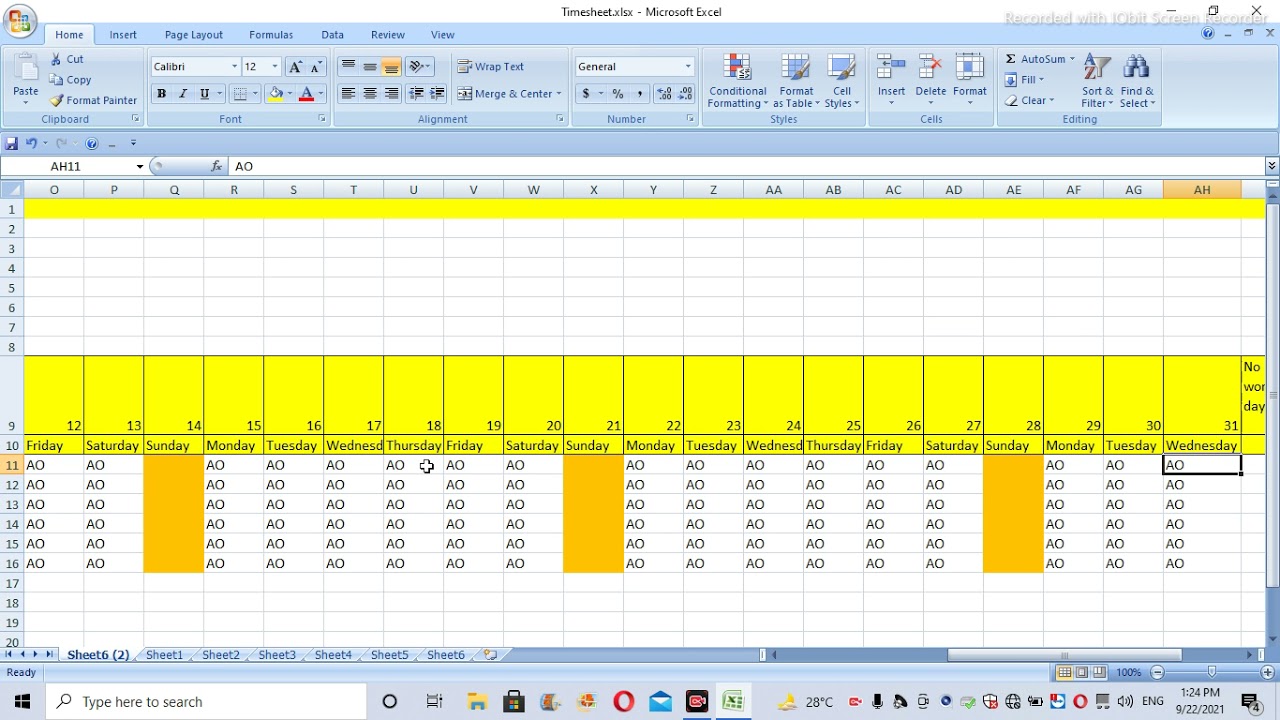Switch to Page Layout view
Image resolution: width=1280 pixels, height=720 pixels.
click(x=1082, y=673)
